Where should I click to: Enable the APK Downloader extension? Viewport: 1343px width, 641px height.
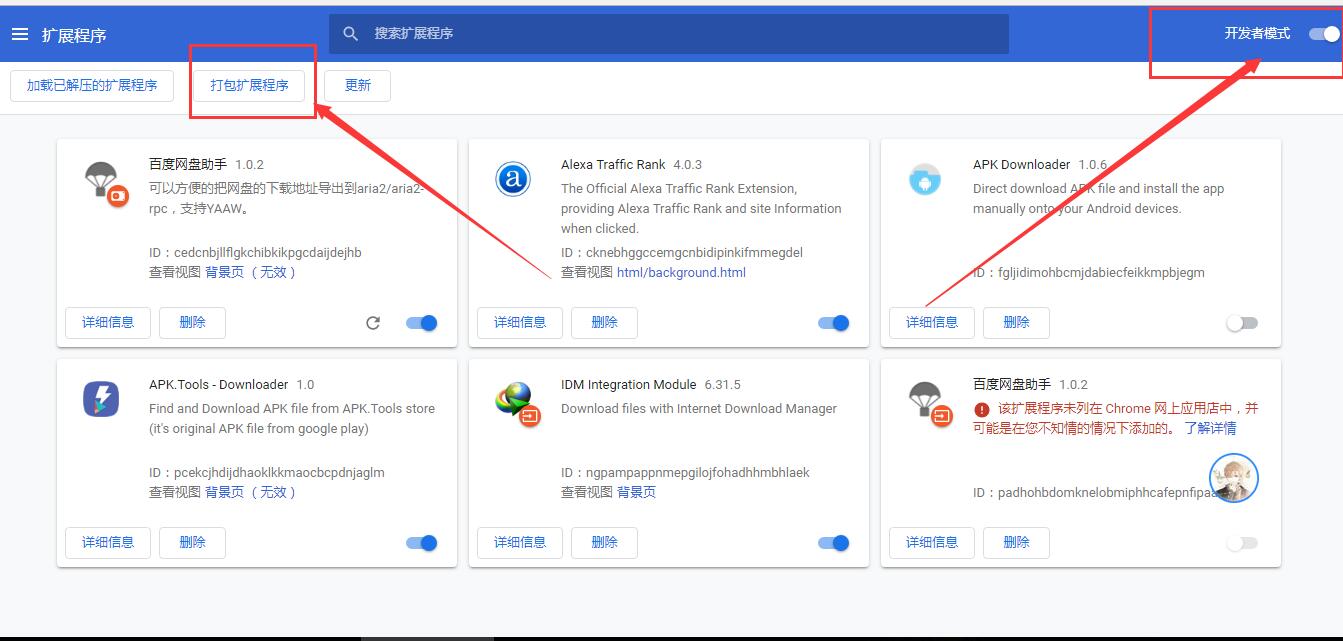[1242, 323]
